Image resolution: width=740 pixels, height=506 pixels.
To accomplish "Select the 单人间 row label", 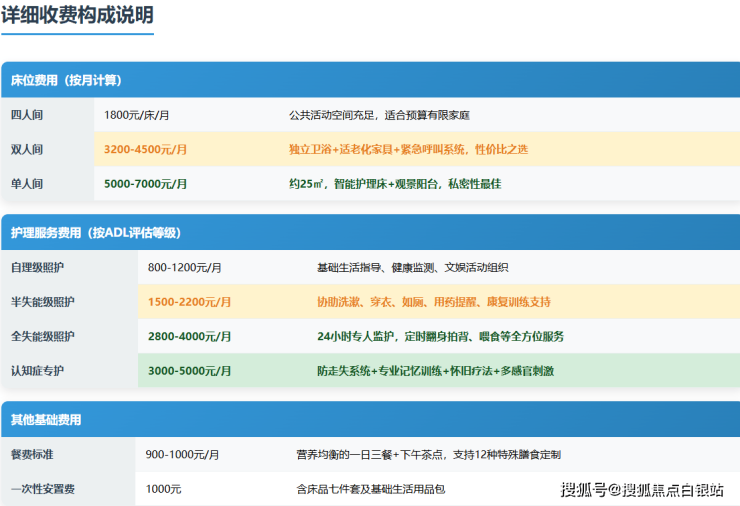I will click(x=27, y=184).
